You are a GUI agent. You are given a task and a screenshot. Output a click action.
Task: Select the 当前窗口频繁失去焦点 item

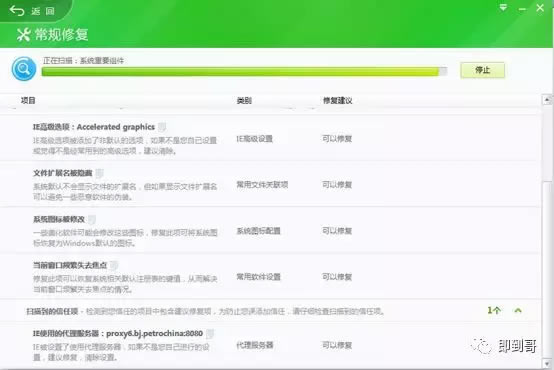[270, 276]
